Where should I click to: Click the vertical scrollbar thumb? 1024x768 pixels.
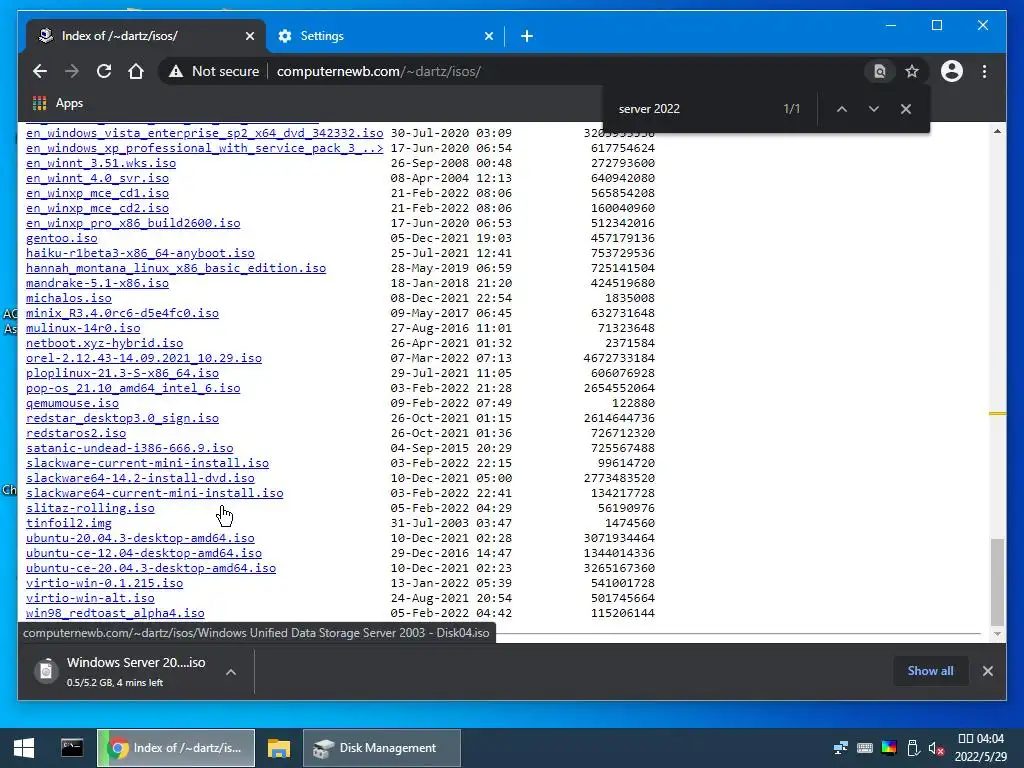pos(997,581)
